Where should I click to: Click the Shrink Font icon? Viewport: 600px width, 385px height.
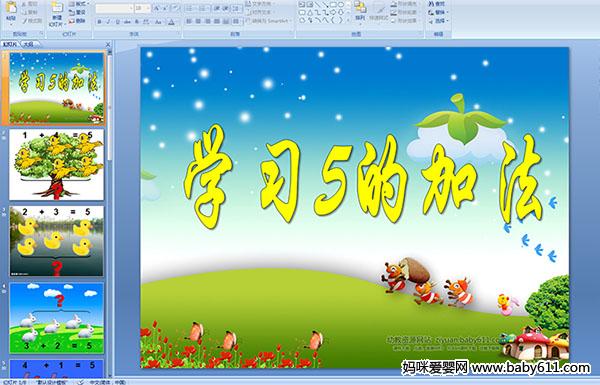point(165,8)
